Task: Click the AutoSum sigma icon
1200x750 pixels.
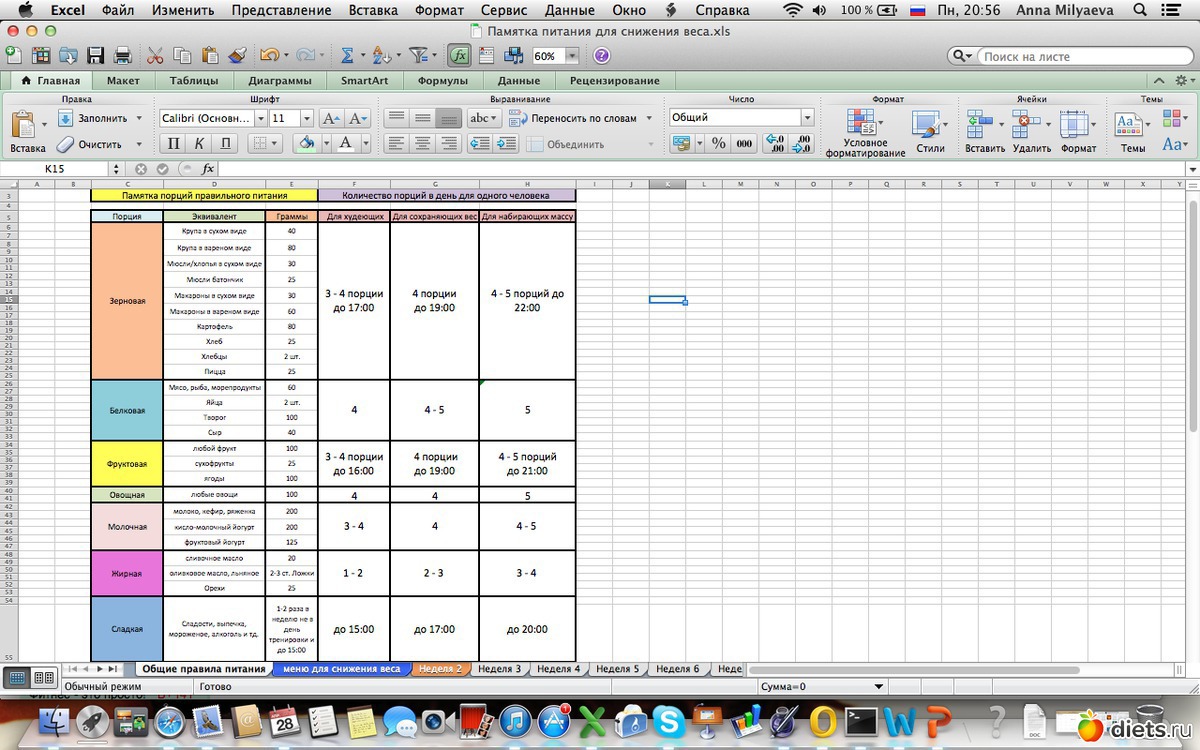Action: coord(347,56)
